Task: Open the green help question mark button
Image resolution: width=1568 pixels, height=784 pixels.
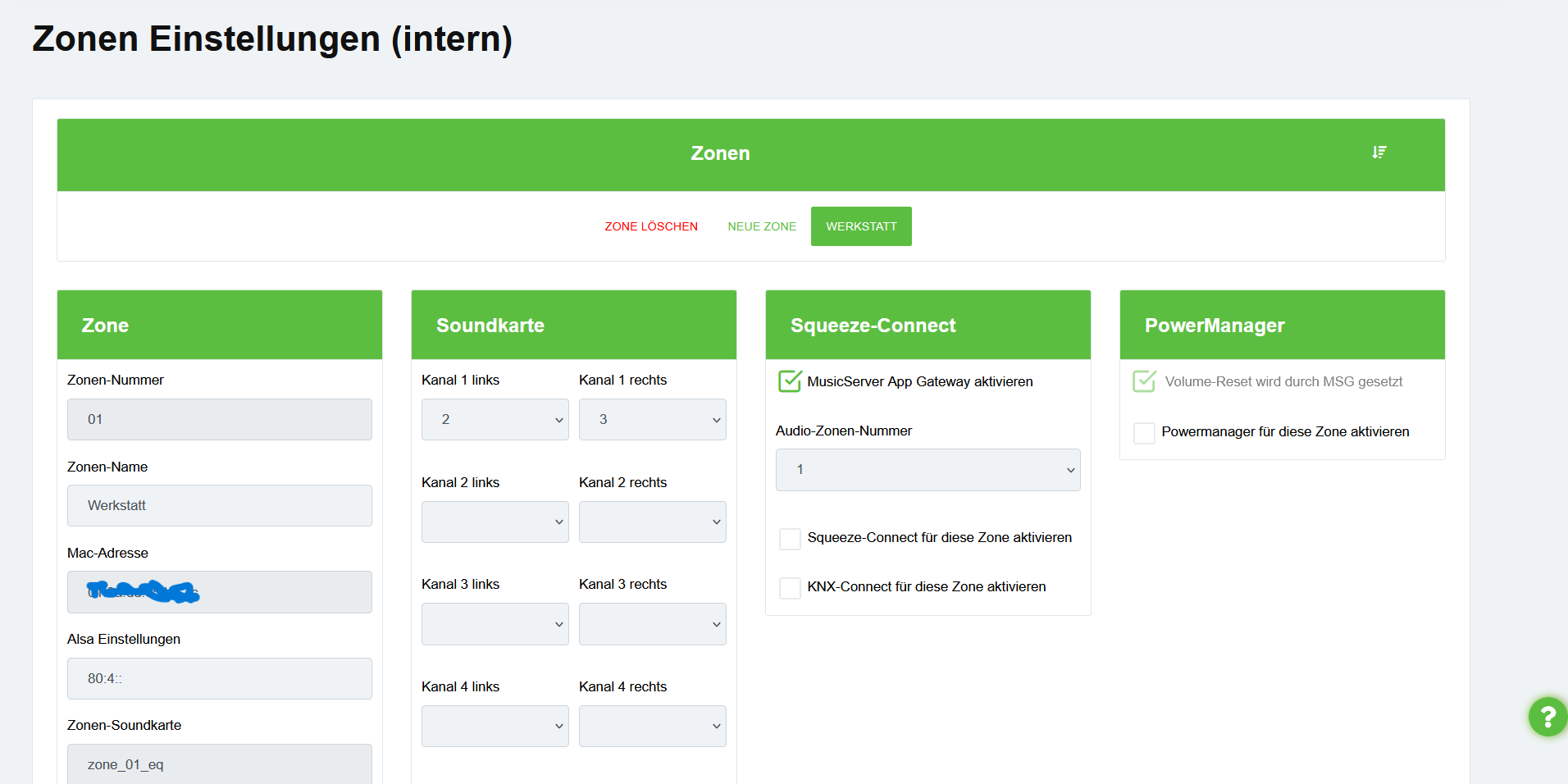Action: click(1547, 717)
